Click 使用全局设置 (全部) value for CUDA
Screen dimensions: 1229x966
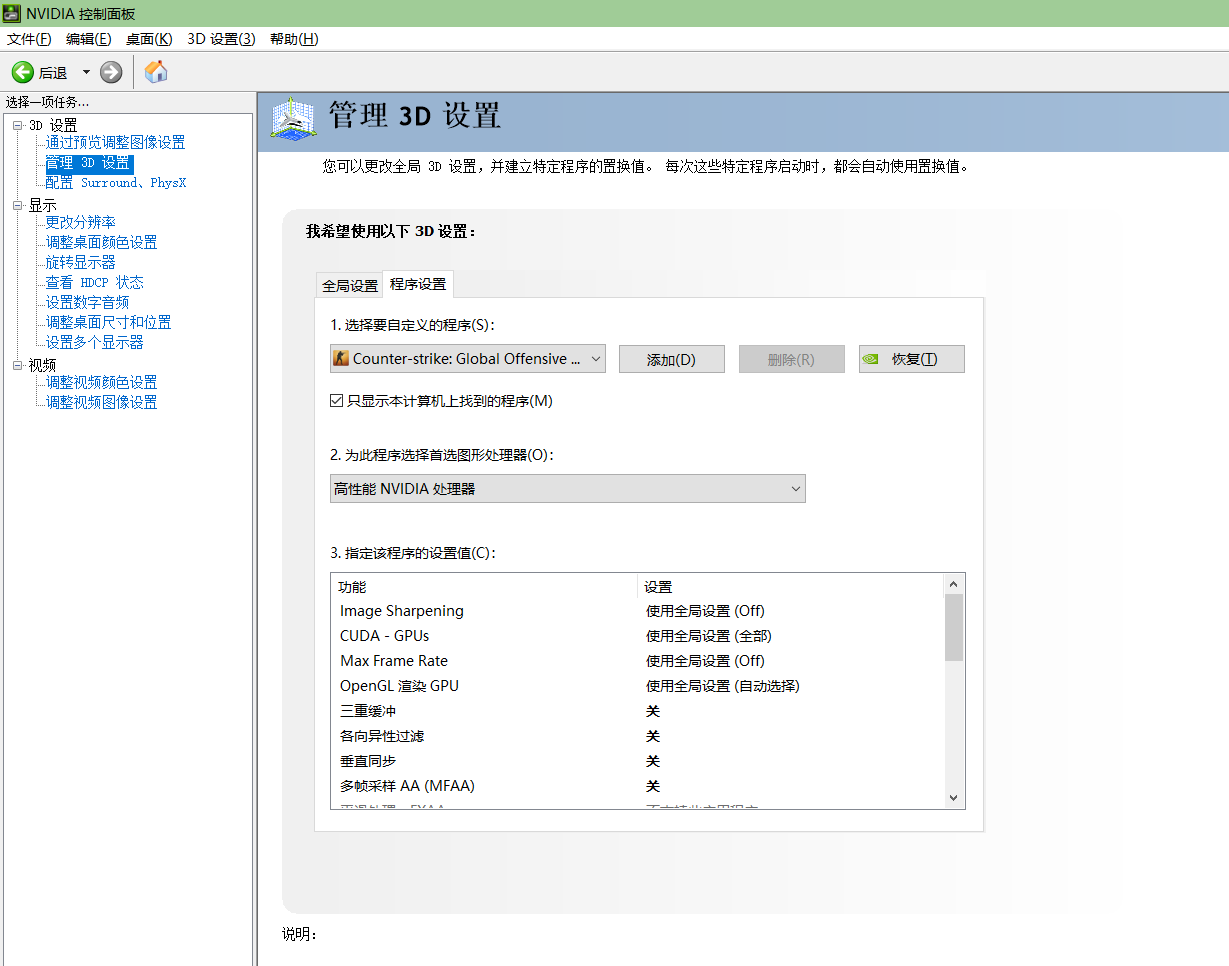[x=709, y=636]
